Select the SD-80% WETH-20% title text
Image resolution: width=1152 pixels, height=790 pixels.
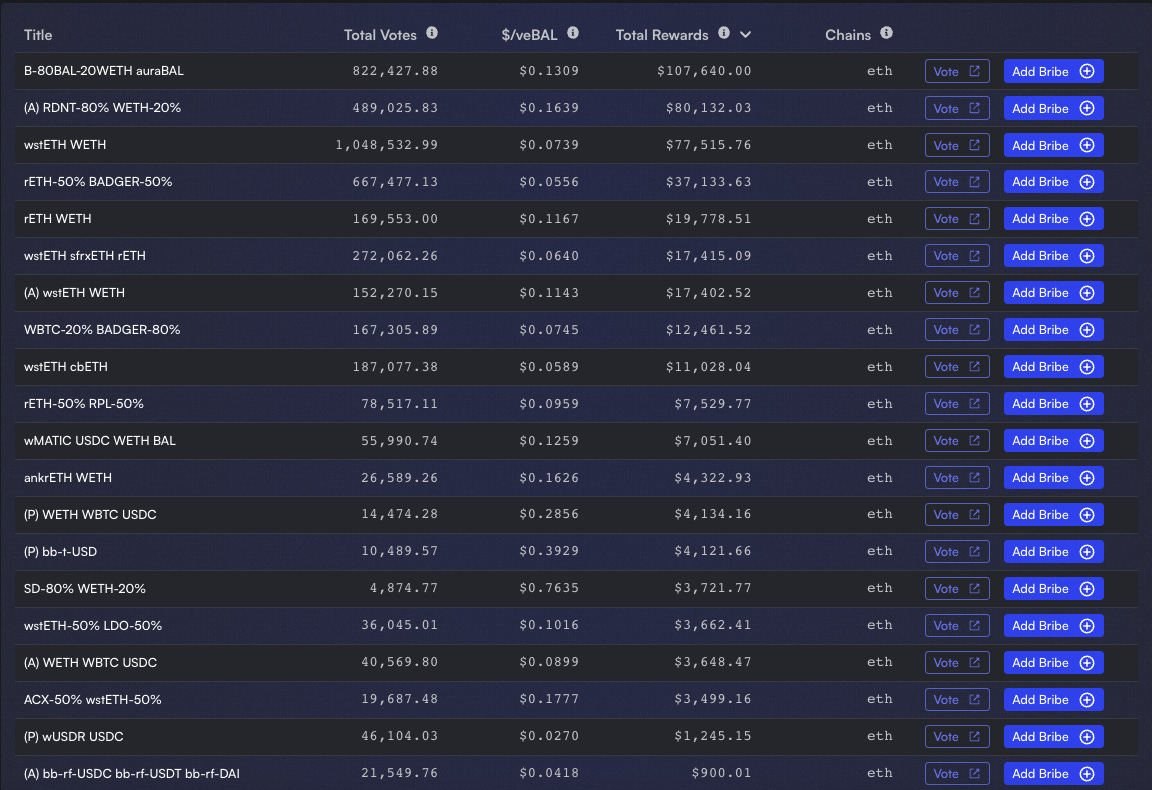(84, 589)
